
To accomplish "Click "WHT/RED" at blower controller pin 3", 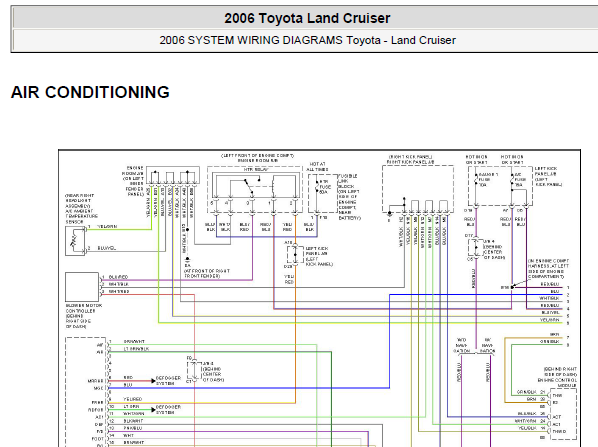I will click(x=119, y=291).
